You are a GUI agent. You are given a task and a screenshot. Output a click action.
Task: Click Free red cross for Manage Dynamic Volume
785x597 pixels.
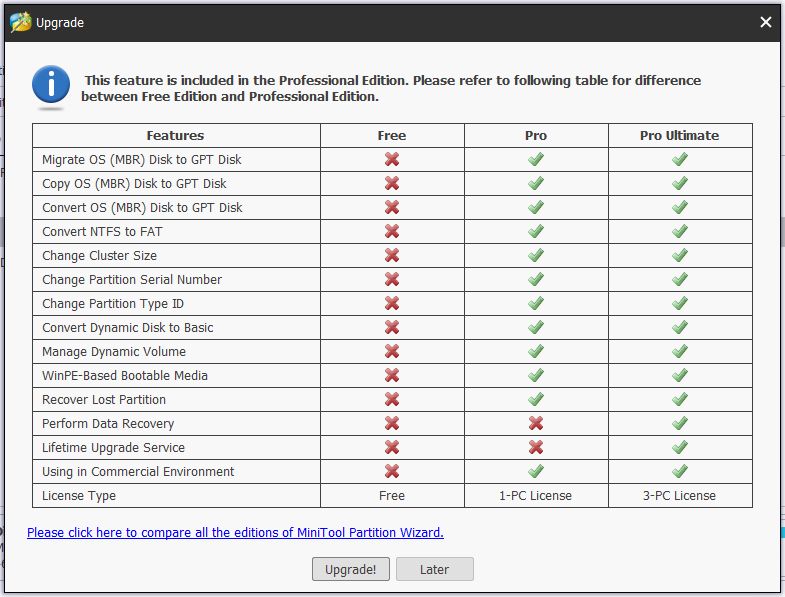392,351
